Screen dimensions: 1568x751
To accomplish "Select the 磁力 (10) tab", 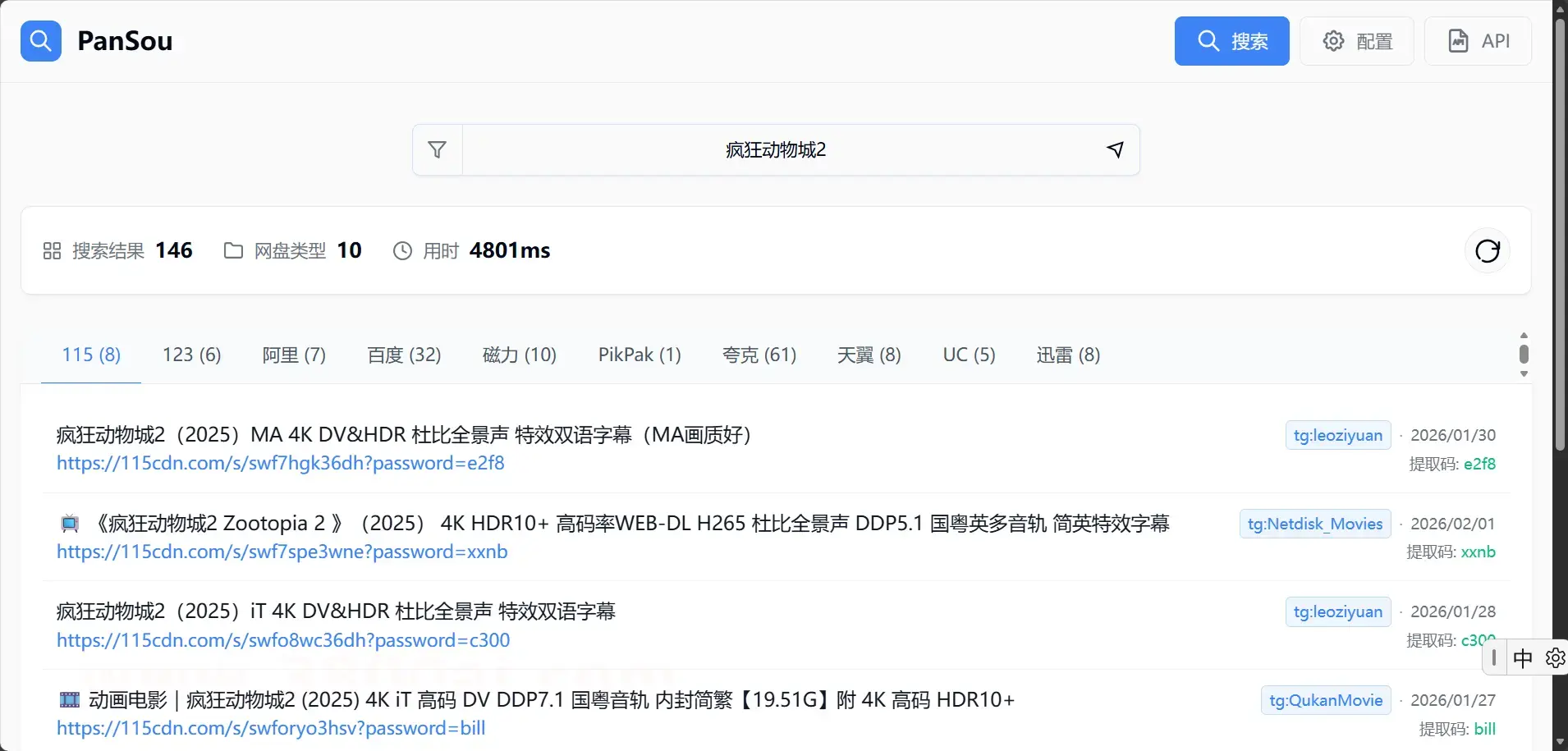I will click(520, 355).
